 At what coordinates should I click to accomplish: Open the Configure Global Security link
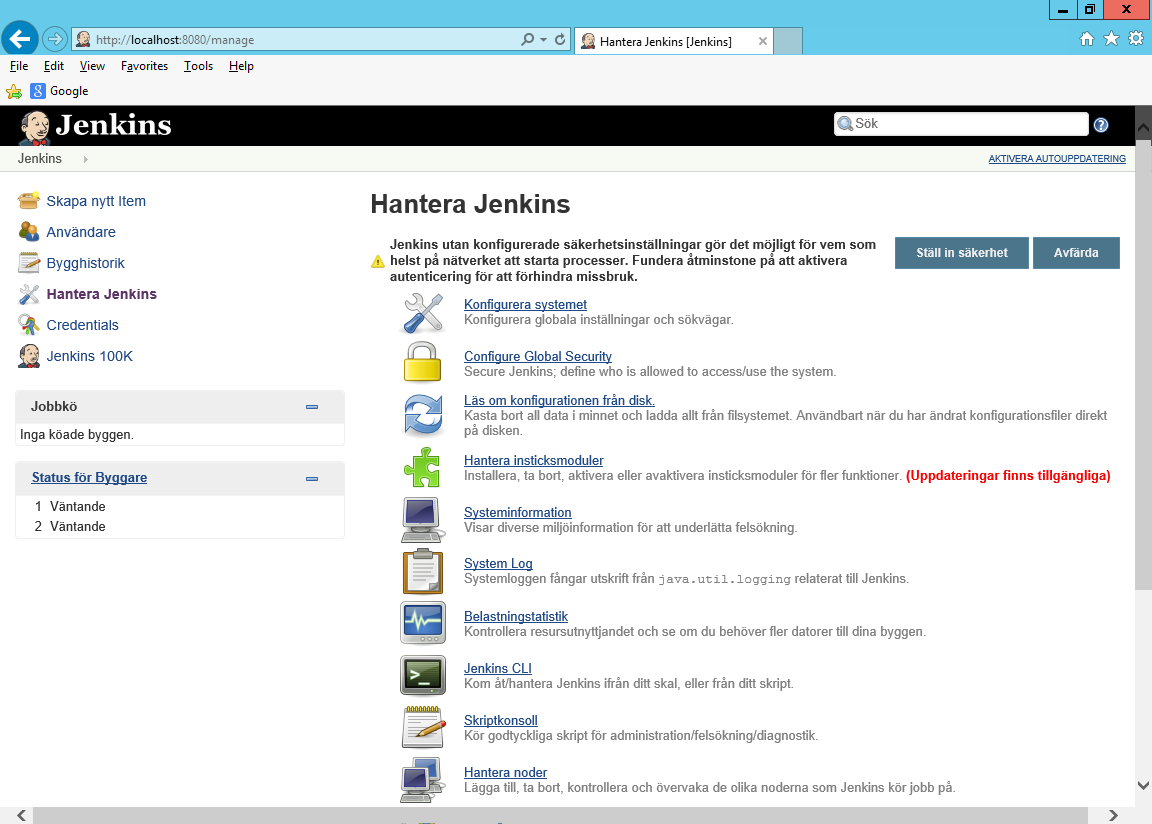click(x=538, y=356)
